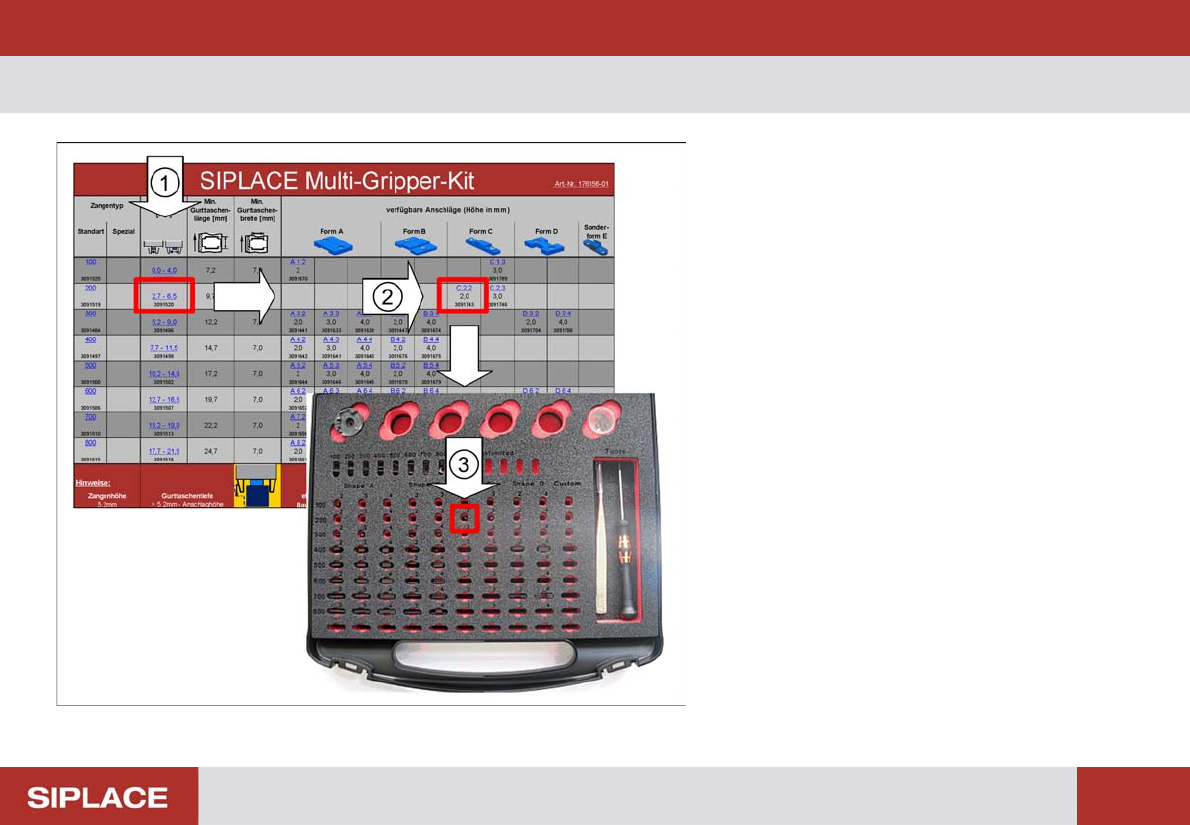The width and height of the screenshot is (1190, 825).
Task: Click the clear round container in the case's last slot
Action: tap(603, 418)
